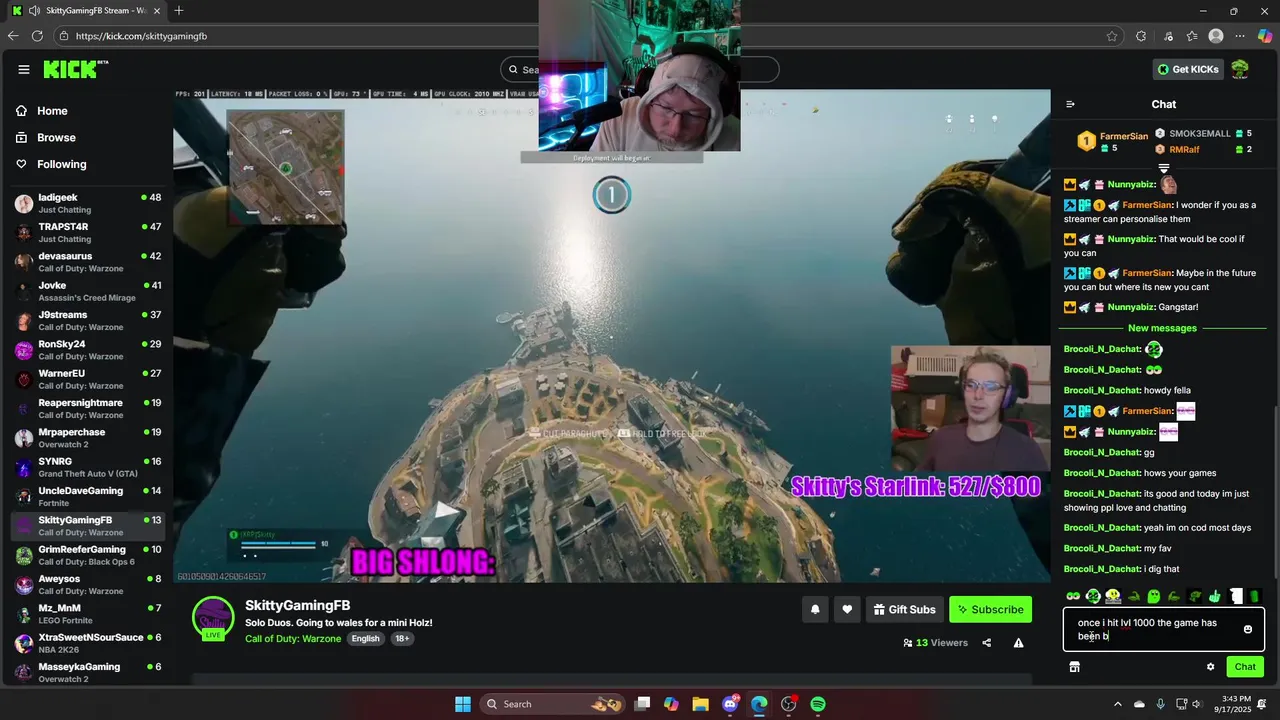Open J9streams channel in sidebar
The width and height of the screenshot is (1280, 720).
90,321
